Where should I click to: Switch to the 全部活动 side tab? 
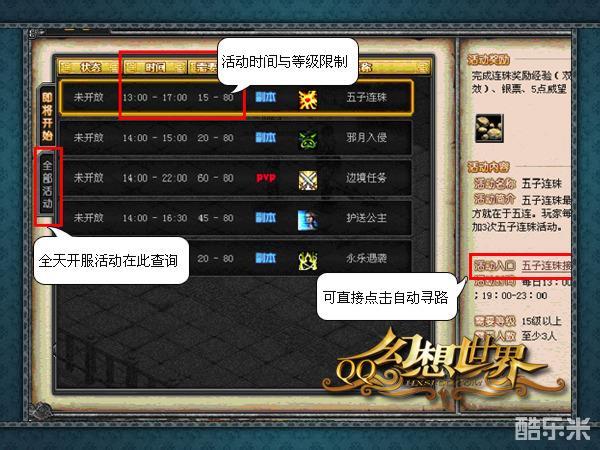[x=47, y=185]
